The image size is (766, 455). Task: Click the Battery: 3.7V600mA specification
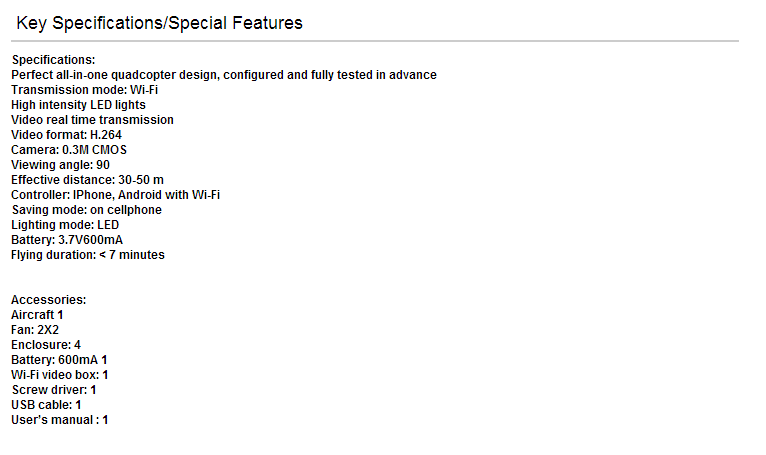[x=67, y=240]
